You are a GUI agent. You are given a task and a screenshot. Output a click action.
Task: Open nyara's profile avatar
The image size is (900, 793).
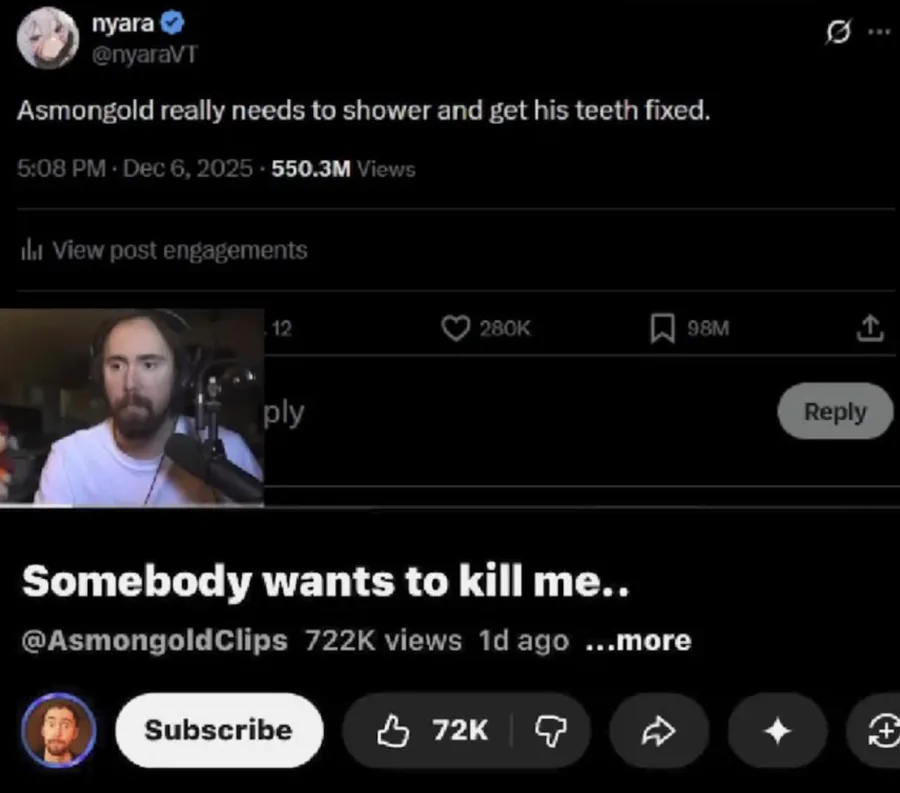pos(47,38)
